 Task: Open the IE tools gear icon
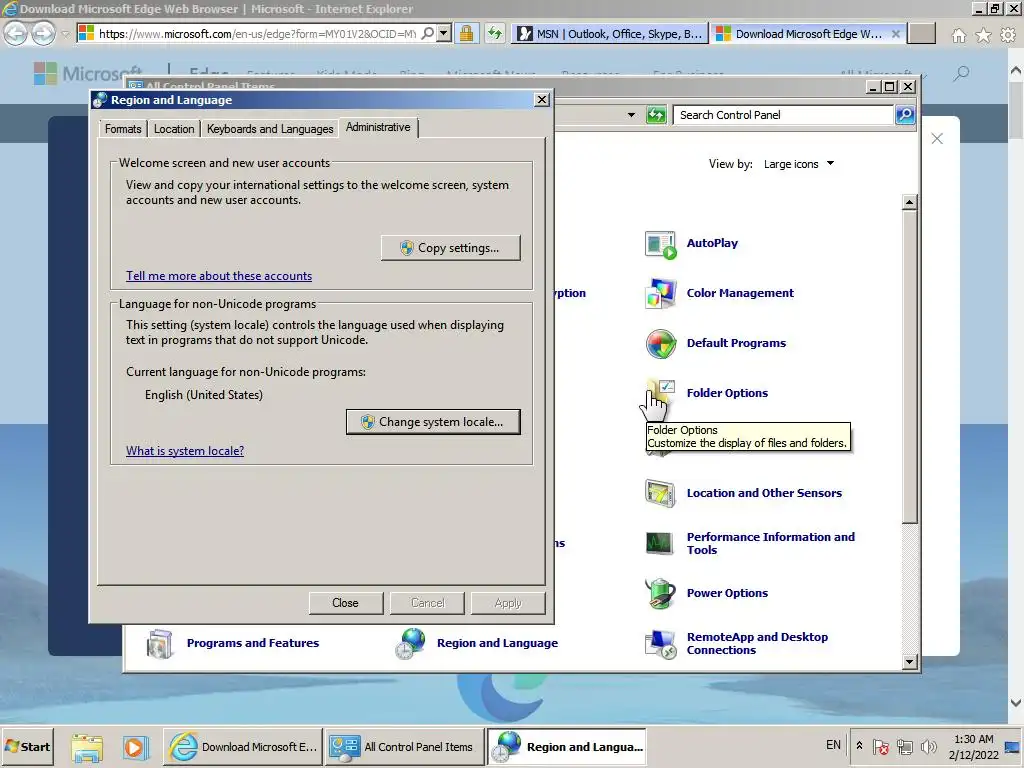point(1008,35)
